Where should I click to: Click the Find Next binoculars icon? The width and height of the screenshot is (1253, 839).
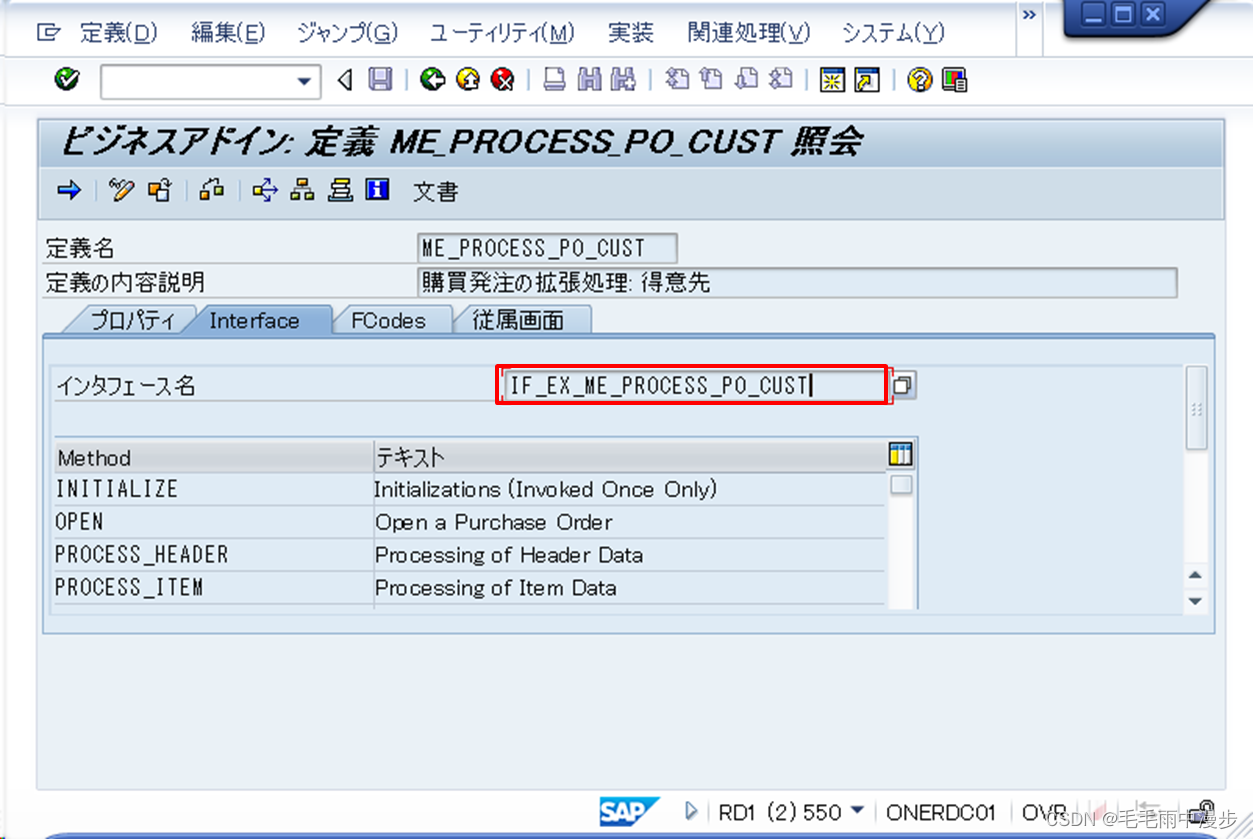coord(624,80)
